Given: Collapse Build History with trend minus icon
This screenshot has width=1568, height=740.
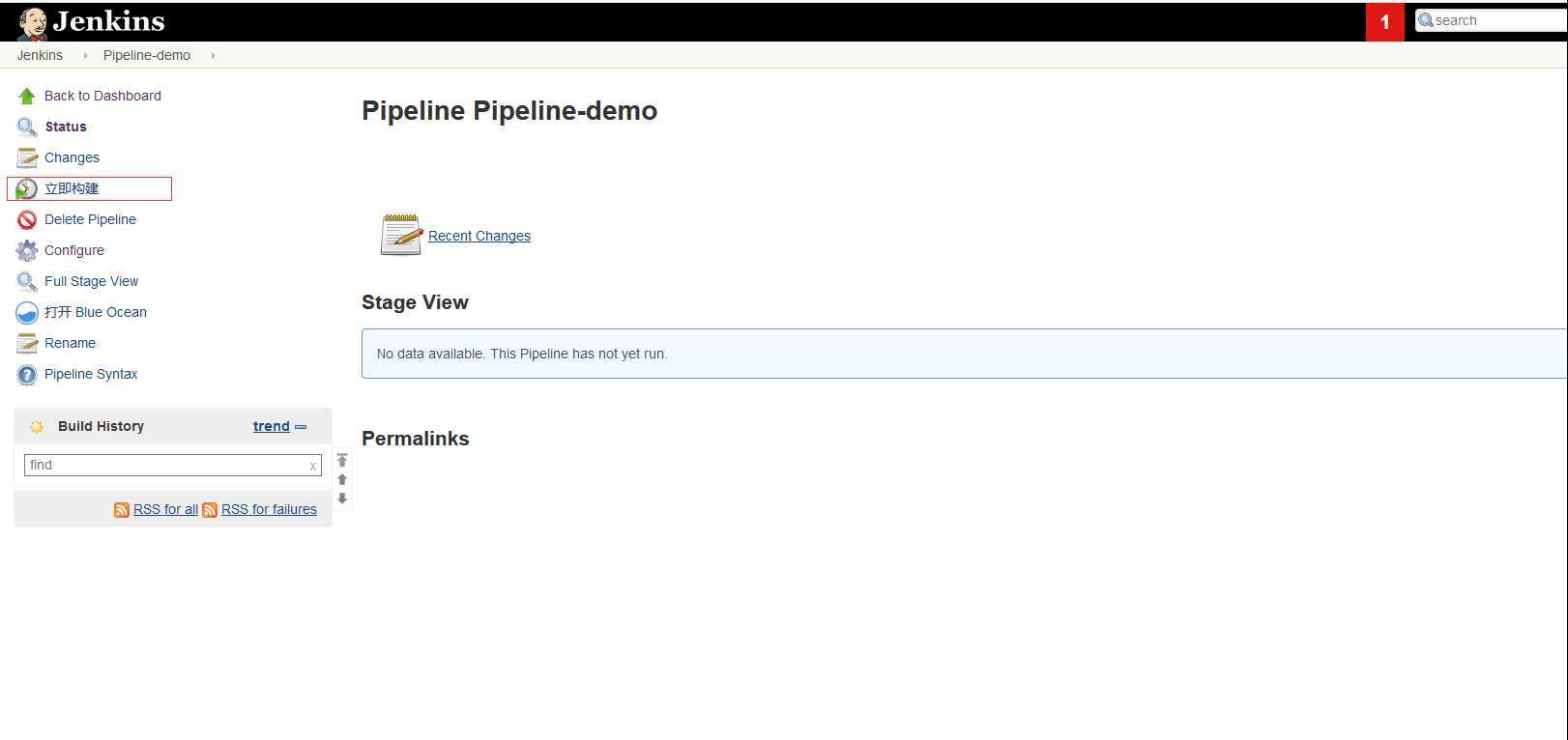Looking at the screenshot, I should coord(301,427).
